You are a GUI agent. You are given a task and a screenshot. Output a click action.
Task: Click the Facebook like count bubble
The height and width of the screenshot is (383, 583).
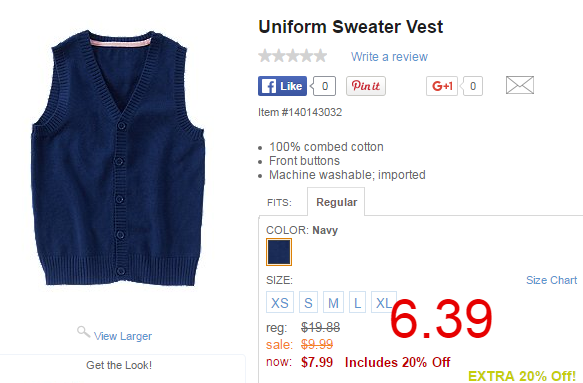(324, 86)
